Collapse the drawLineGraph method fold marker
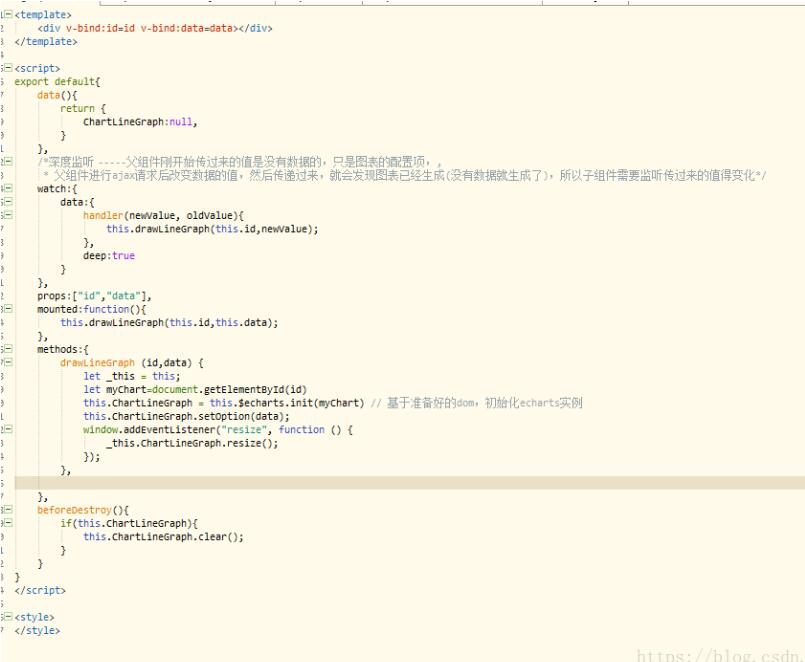This screenshot has height=662, width=805. 10,362
